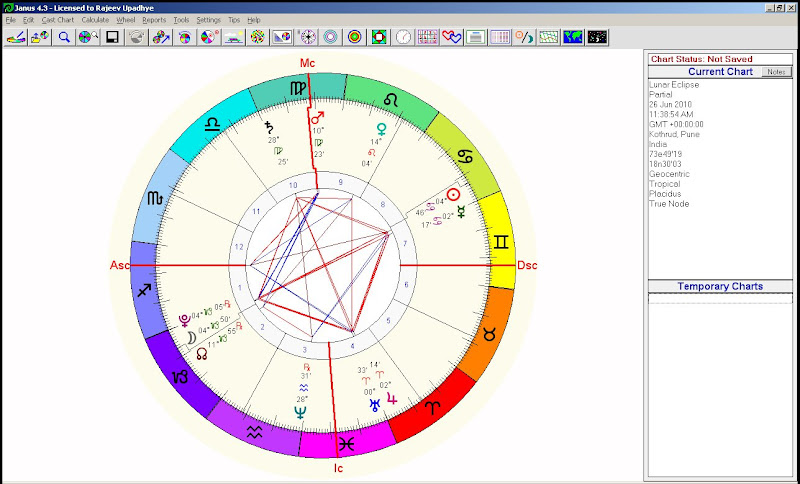Open the Tips menu item
The height and width of the screenshot is (484, 800).
233,20
